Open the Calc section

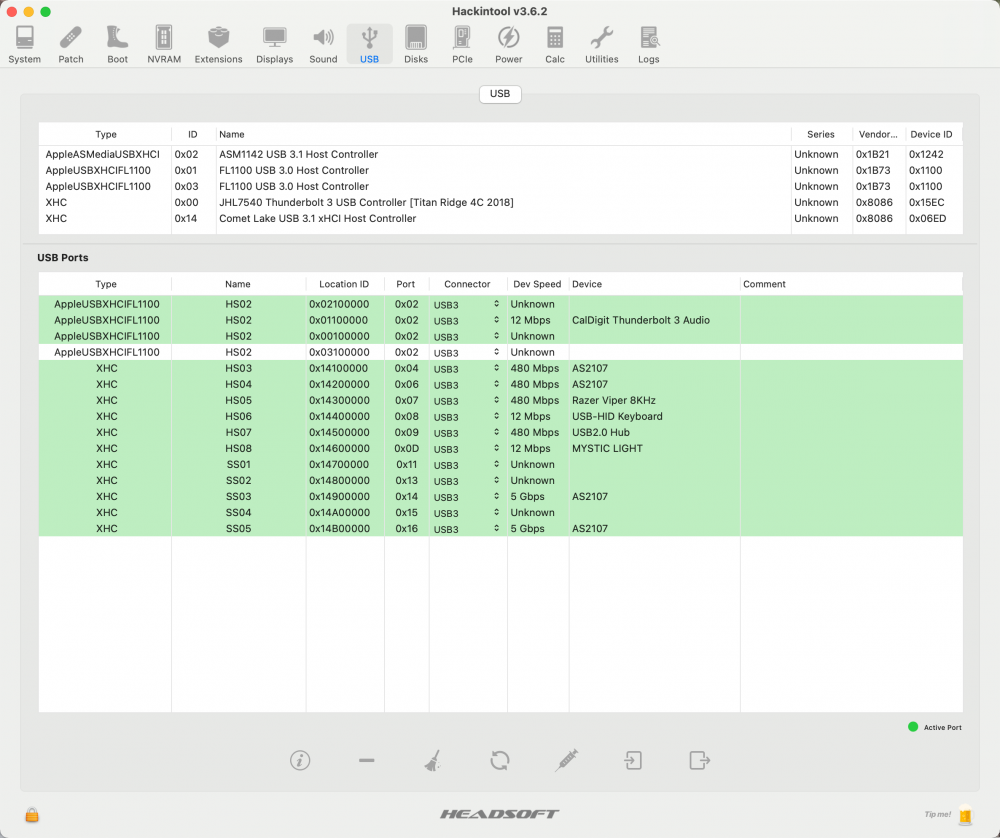tap(555, 45)
